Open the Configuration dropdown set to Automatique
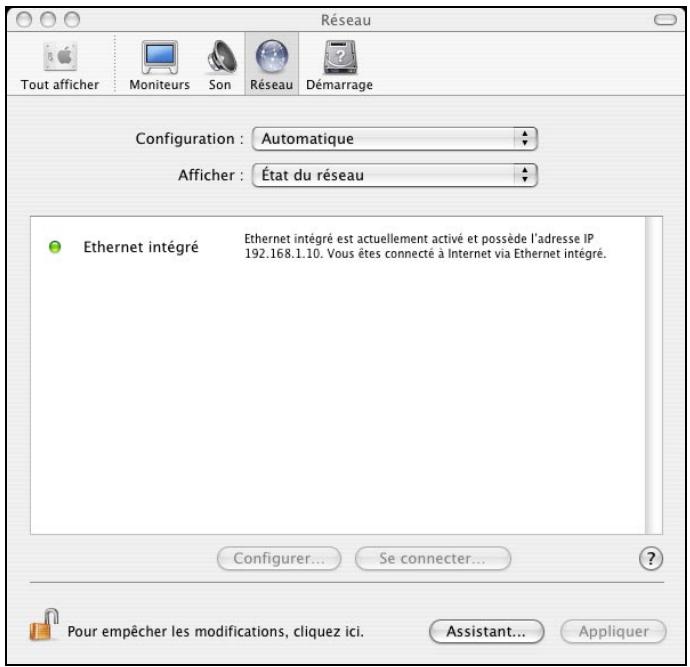690x667 pixels. [395, 139]
